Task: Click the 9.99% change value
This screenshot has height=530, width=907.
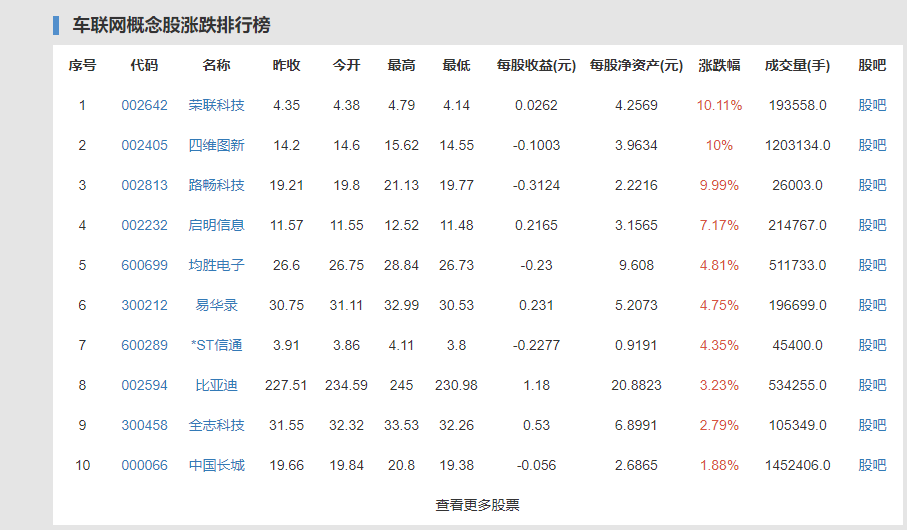Action: pos(719,185)
